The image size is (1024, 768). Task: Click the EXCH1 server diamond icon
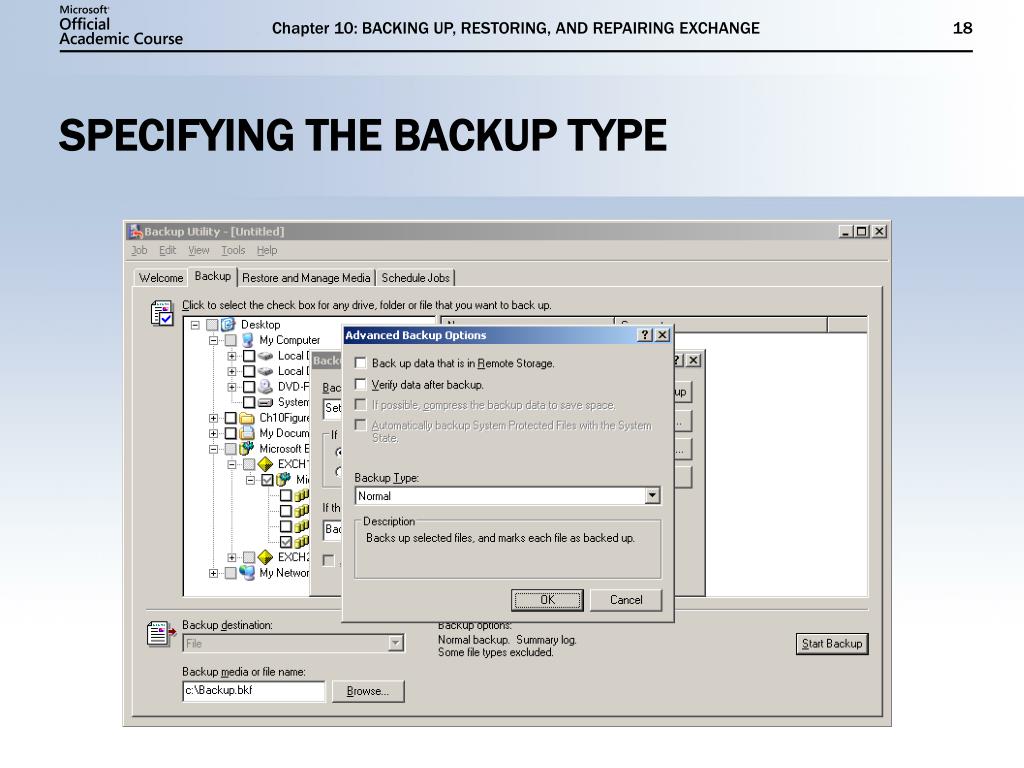[x=265, y=464]
